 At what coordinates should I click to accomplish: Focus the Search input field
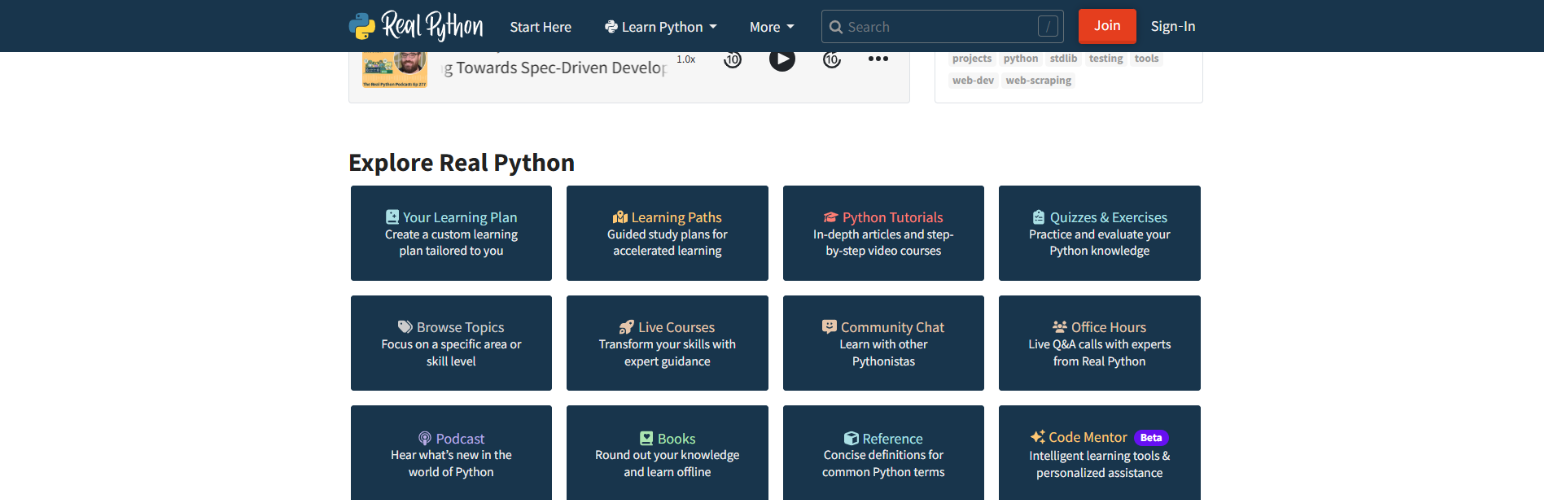(942, 27)
